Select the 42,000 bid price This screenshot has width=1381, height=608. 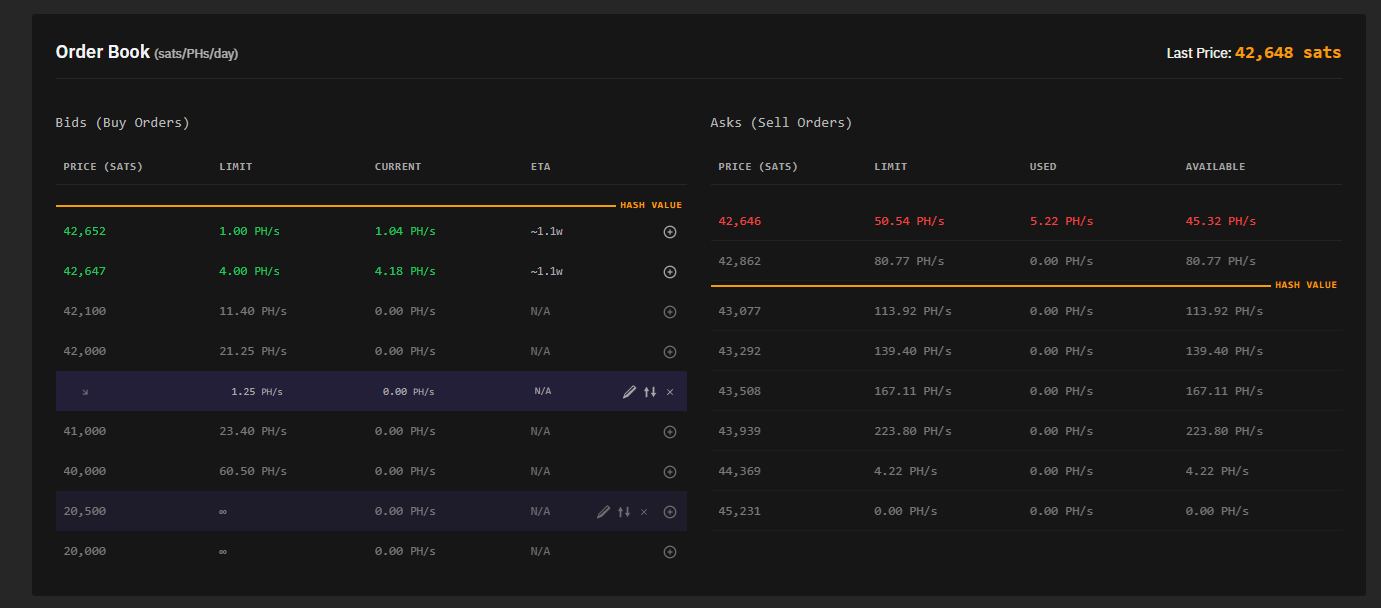(84, 351)
